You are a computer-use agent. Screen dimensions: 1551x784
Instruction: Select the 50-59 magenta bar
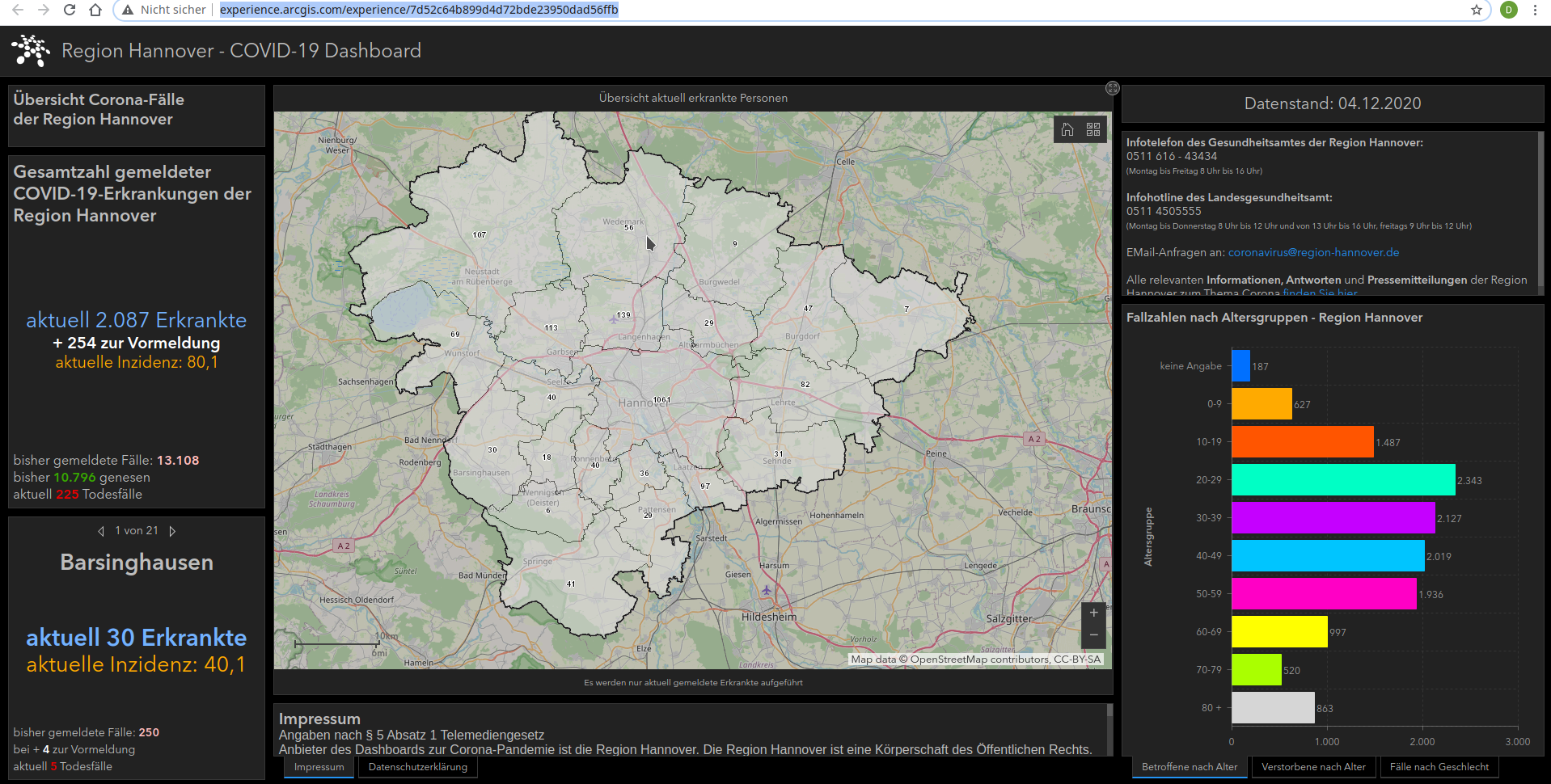[x=1324, y=594]
